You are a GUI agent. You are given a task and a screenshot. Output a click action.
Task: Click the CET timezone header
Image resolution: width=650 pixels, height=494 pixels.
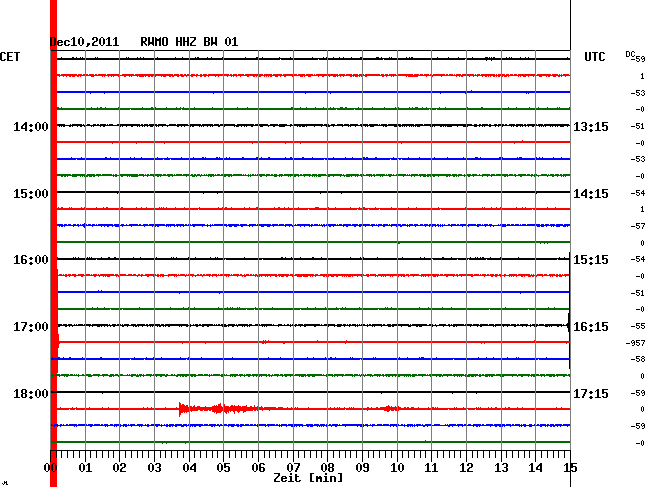click(x=10, y=57)
